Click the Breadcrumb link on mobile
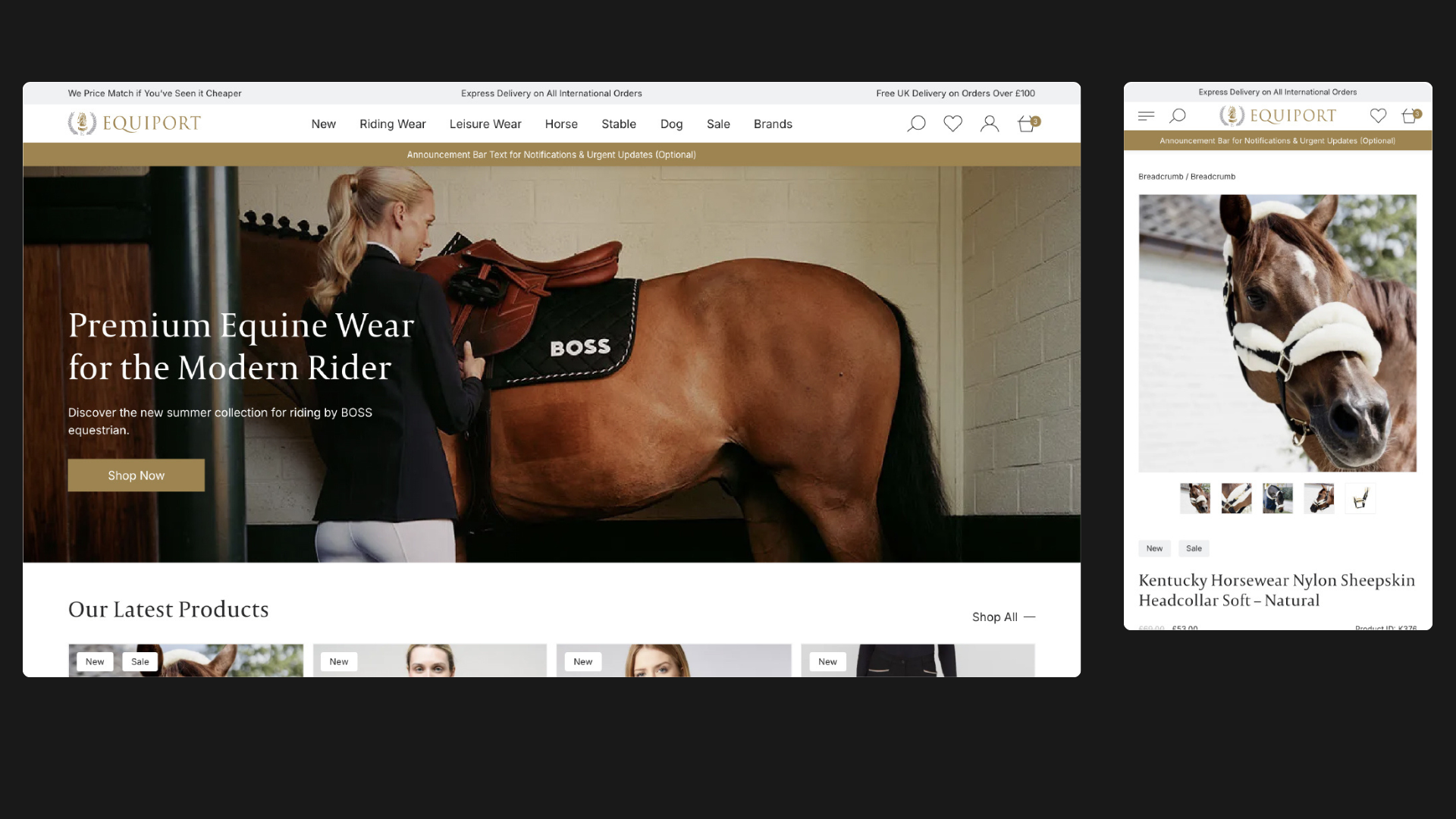The height and width of the screenshot is (819, 1456). click(1160, 177)
